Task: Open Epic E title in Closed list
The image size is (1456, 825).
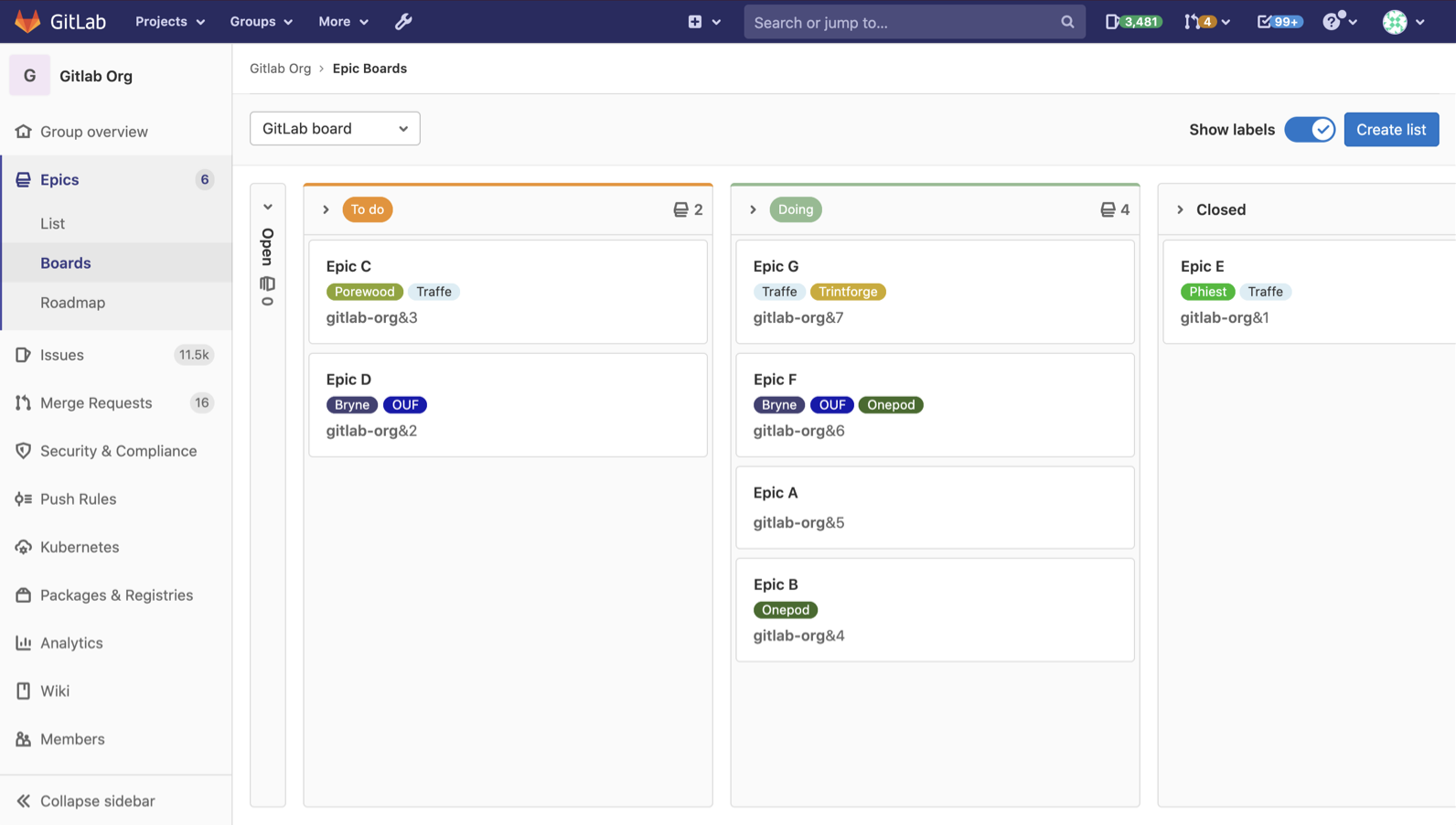Action: (x=1202, y=266)
